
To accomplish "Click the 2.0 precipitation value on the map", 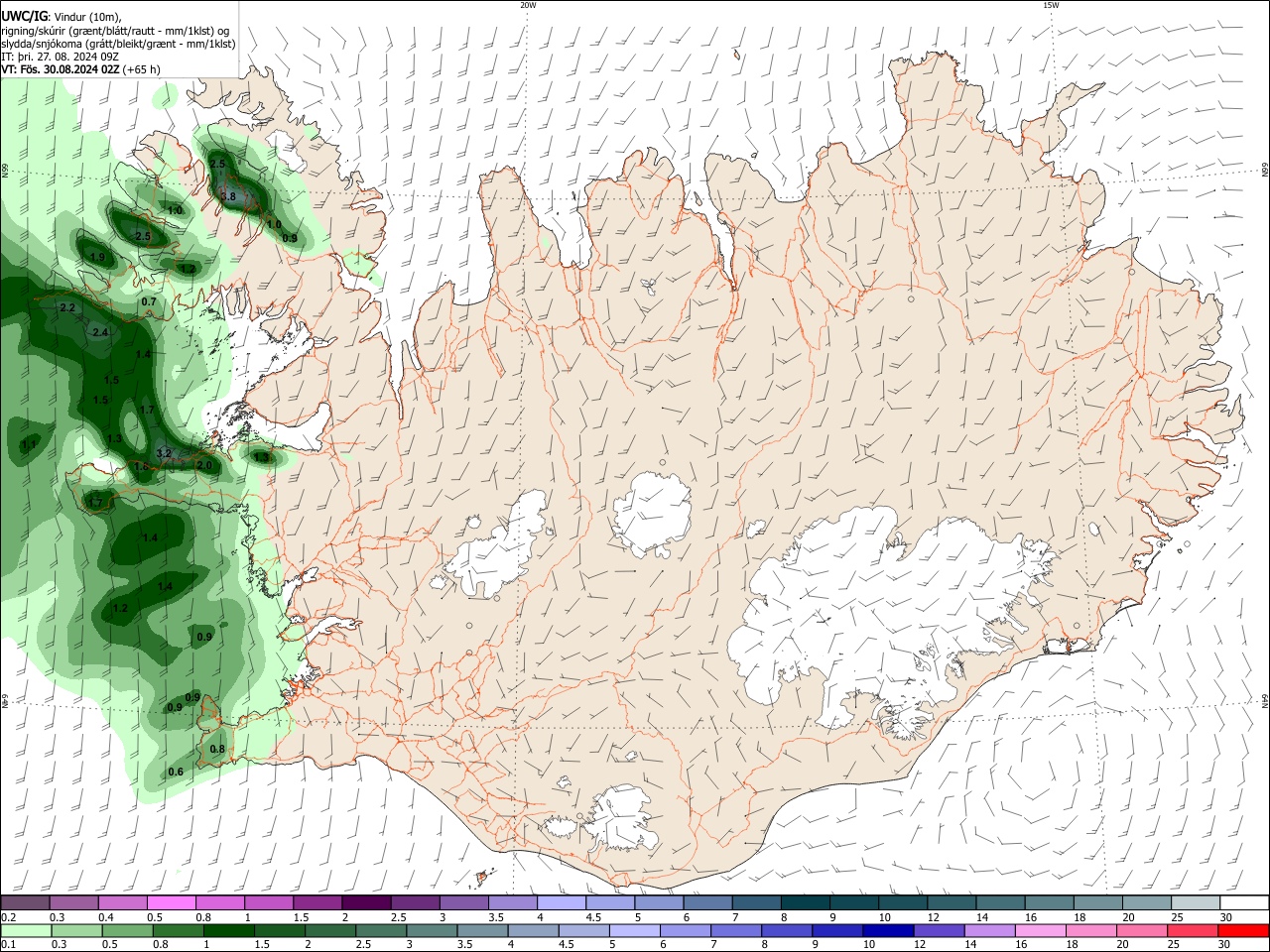I will [x=204, y=465].
